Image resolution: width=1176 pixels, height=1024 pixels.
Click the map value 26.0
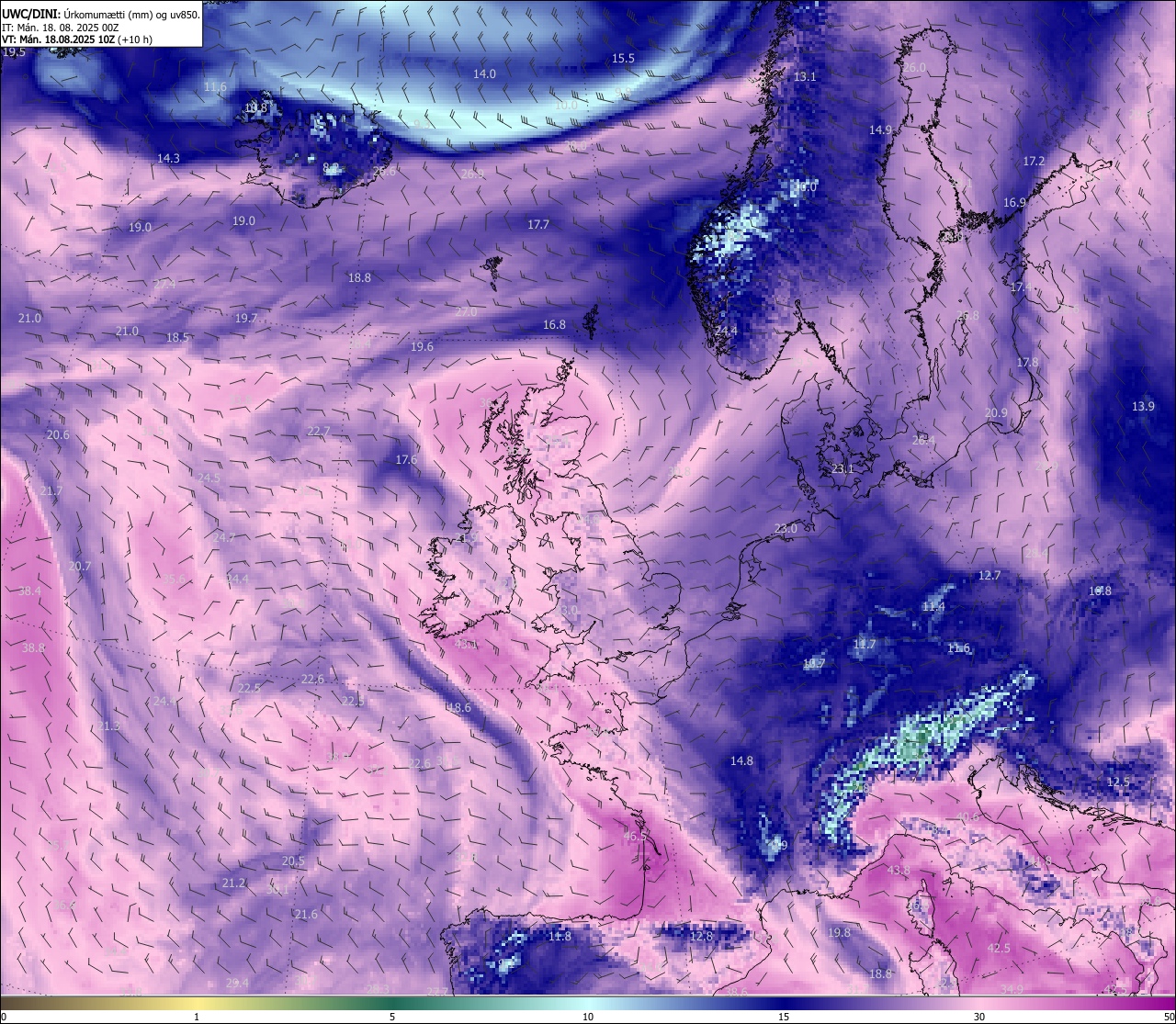[914, 68]
